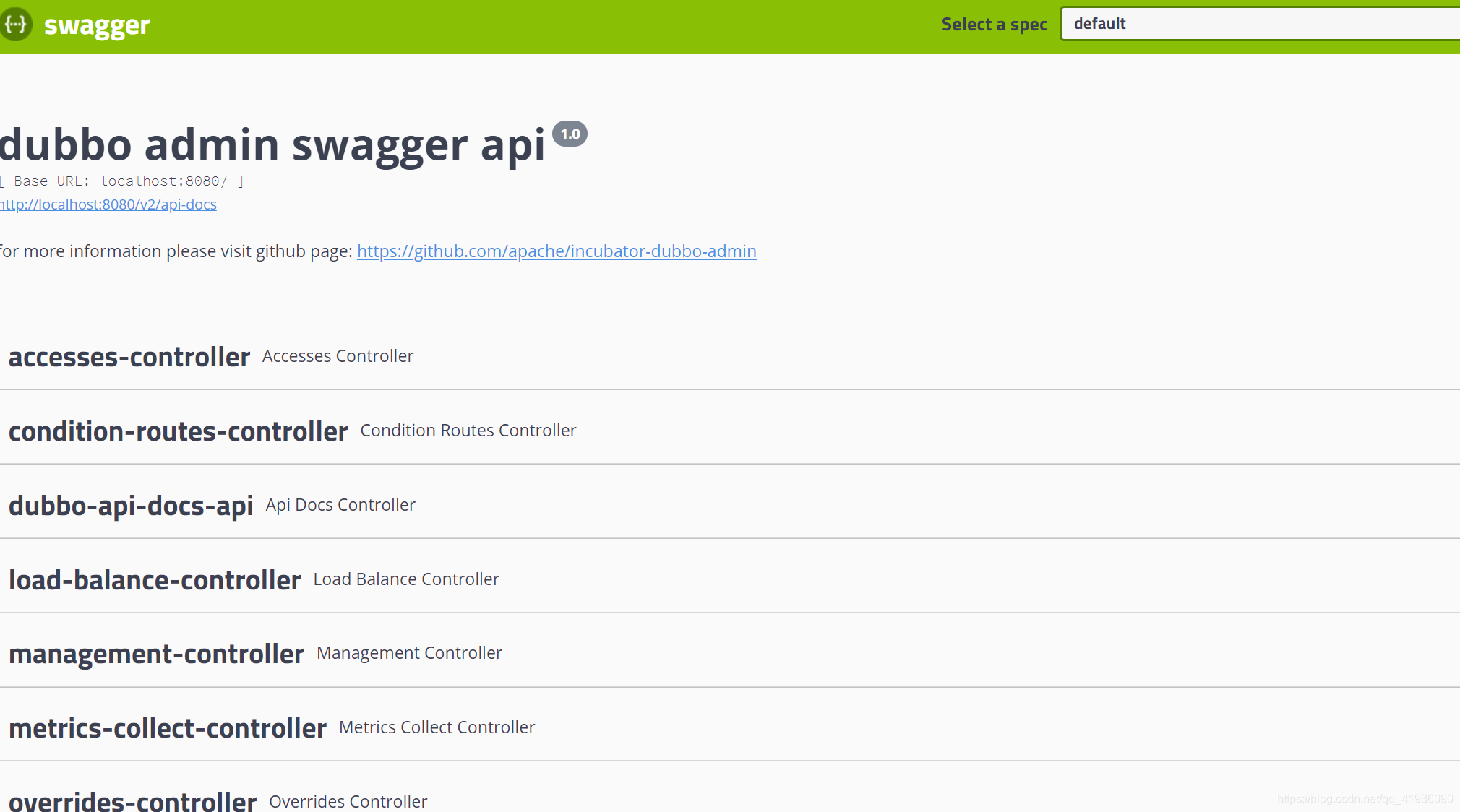Expand the condition-routes-controller section

[179, 431]
